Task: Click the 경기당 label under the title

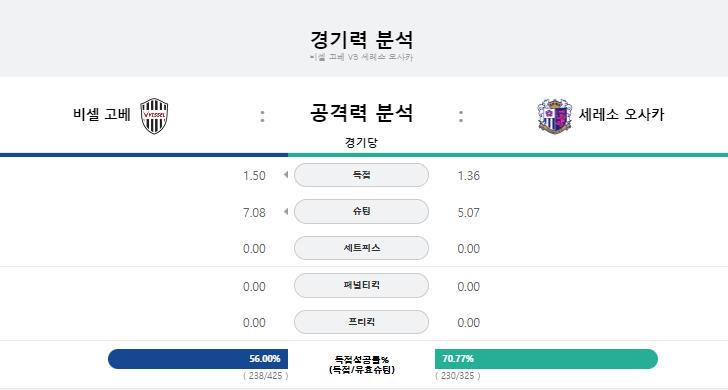Action: (x=361, y=143)
